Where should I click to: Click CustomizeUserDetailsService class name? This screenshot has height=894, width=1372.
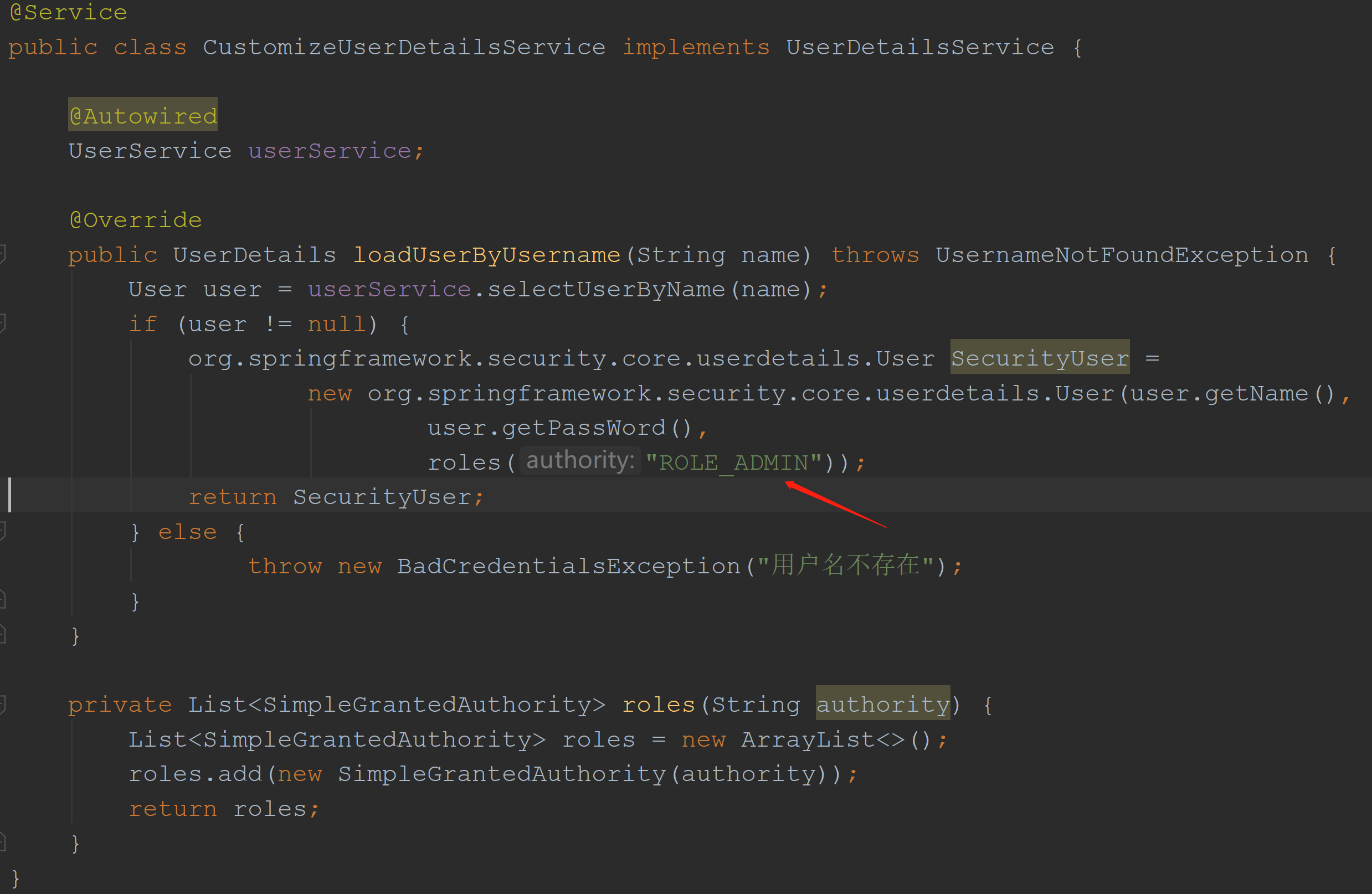click(404, 47)
